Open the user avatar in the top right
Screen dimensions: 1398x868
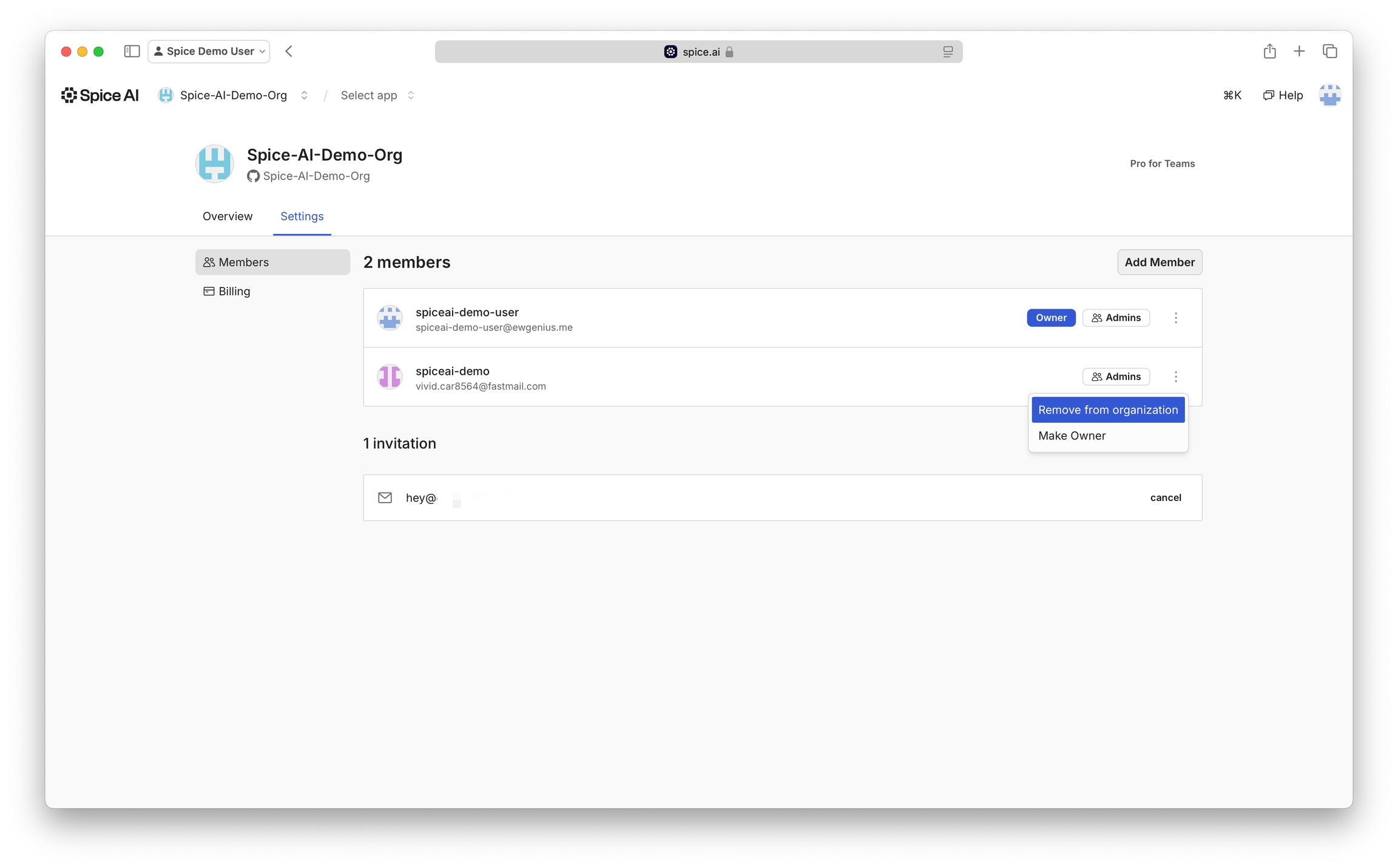coord(1329,95)
